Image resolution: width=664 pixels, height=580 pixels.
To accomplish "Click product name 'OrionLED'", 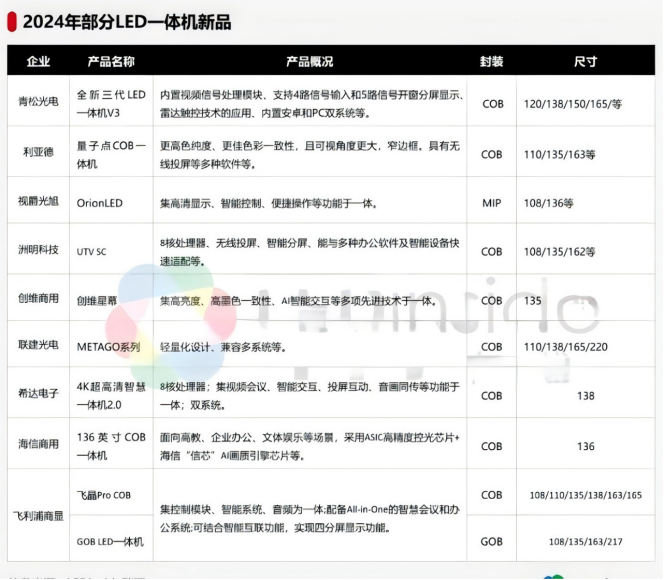I will coord(100,203).
